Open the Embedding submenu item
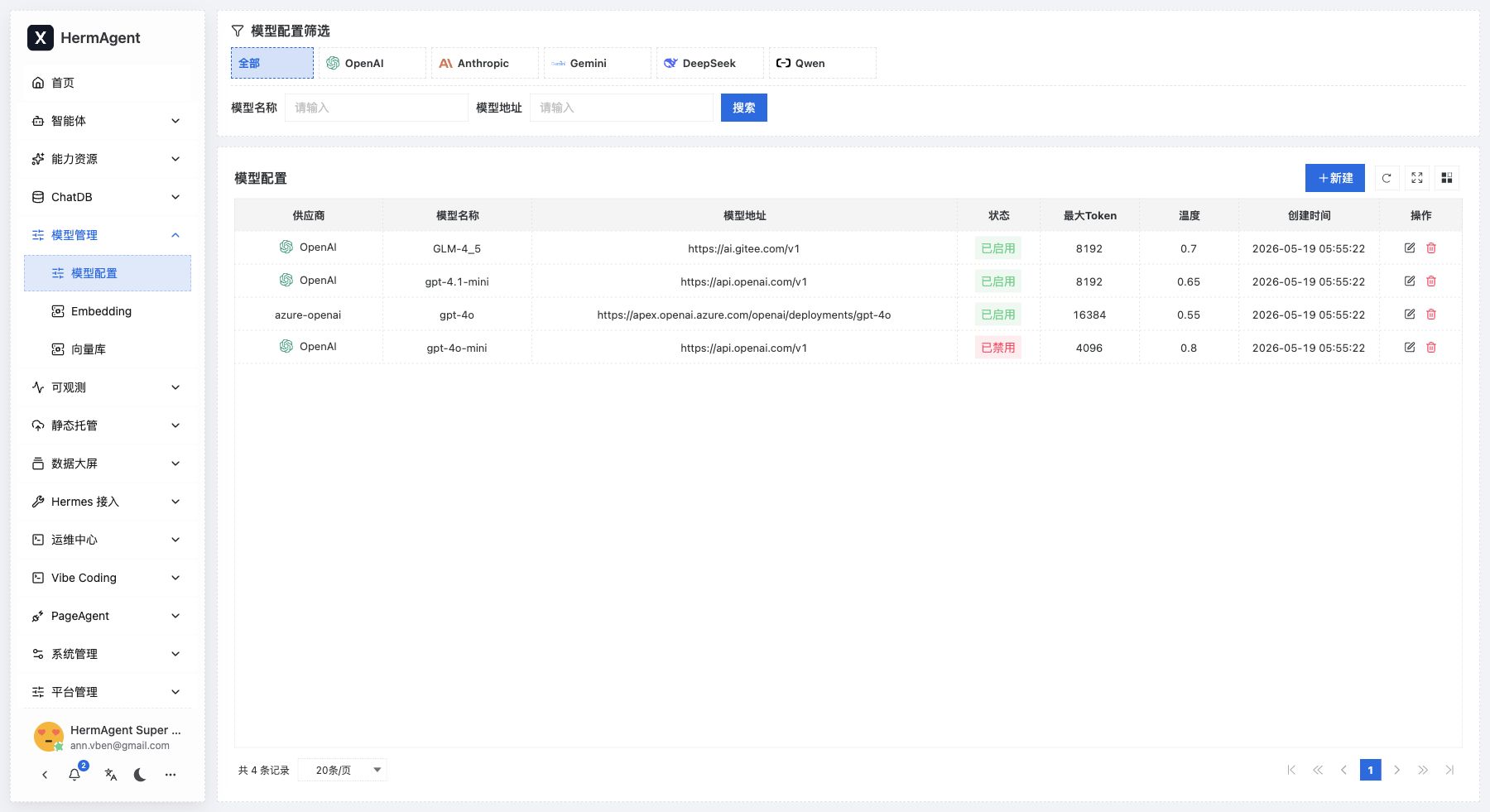This screenshot has width=1490, height=812. [108, 311]
